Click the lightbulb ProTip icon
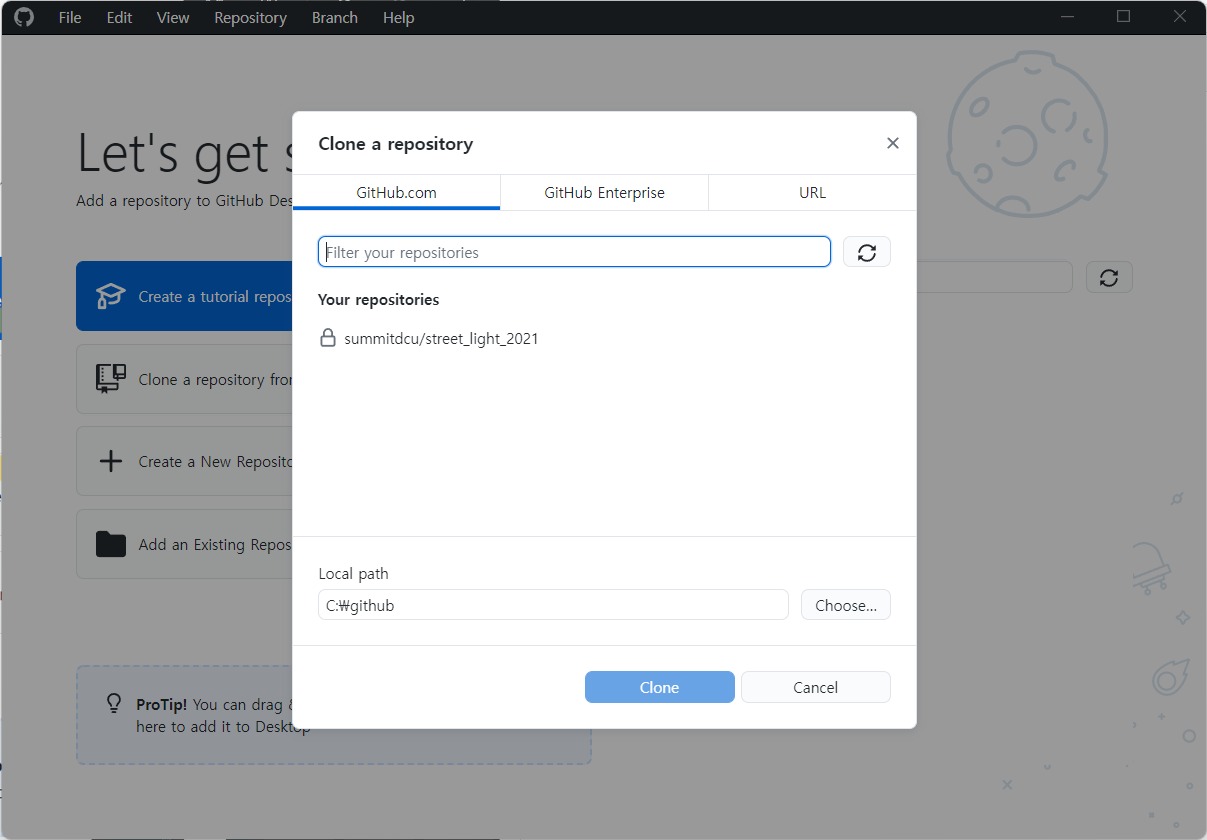The height and width of the screenshot is (840, 1207). [115, 703]
